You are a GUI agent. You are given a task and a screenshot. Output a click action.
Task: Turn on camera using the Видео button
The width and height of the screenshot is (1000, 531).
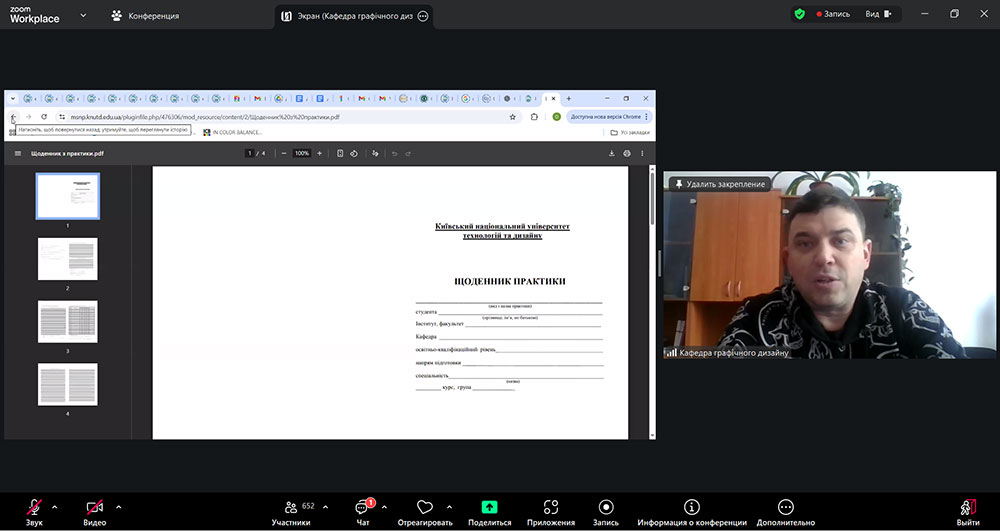(95, 509)
